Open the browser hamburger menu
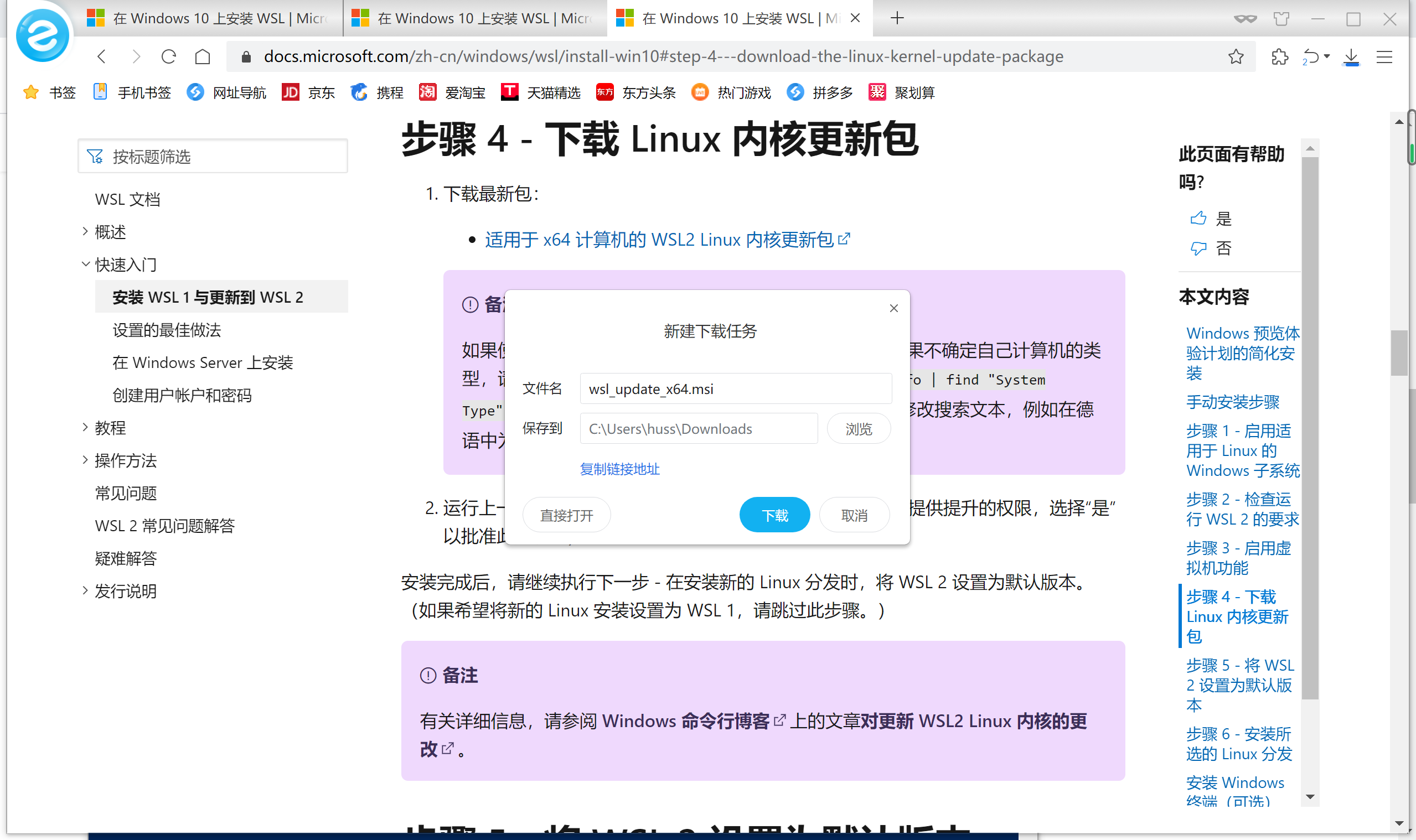Screen dimensions: 1416x840 1385,56
